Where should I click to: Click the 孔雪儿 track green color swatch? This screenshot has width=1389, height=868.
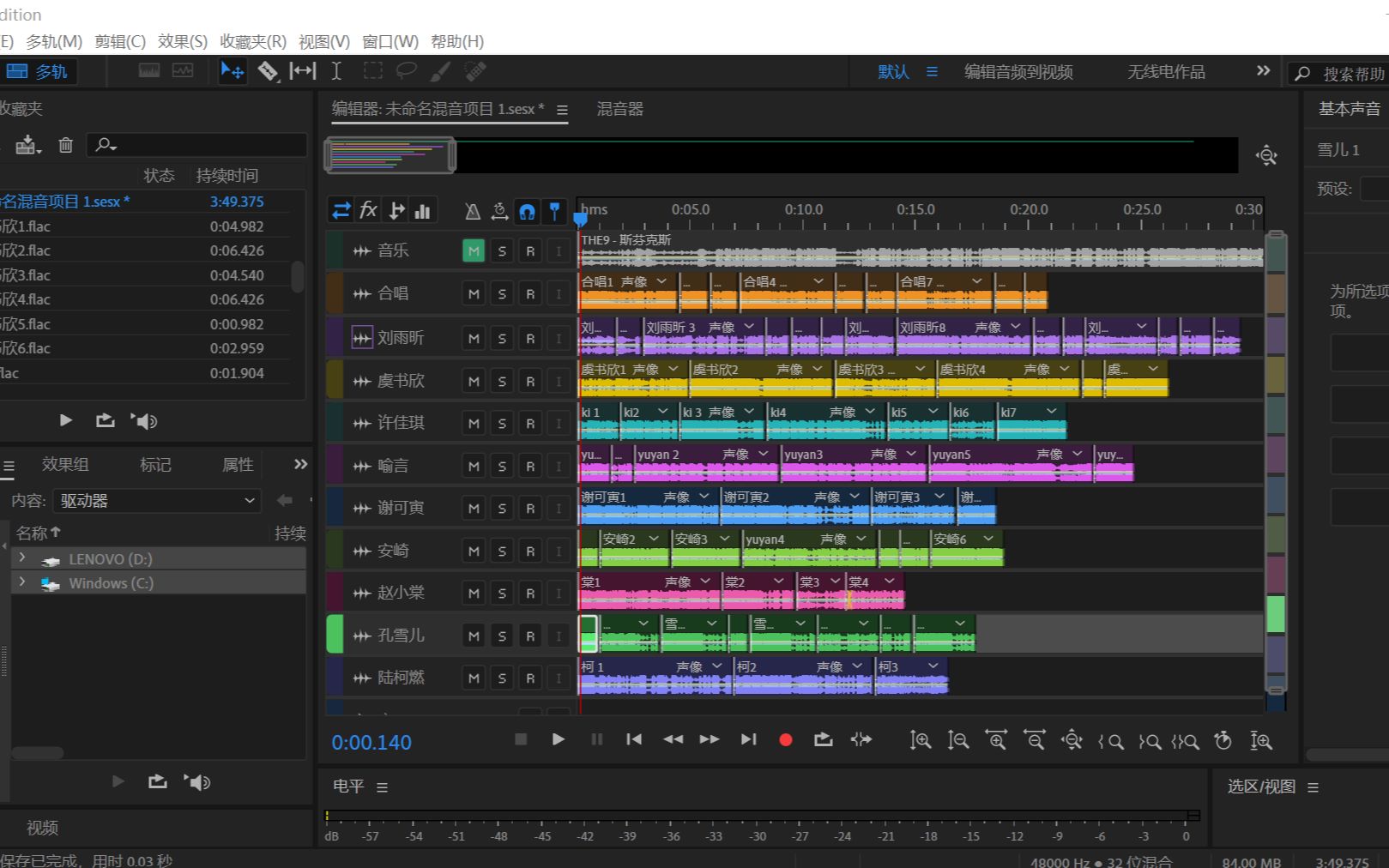tap(335, 634)
